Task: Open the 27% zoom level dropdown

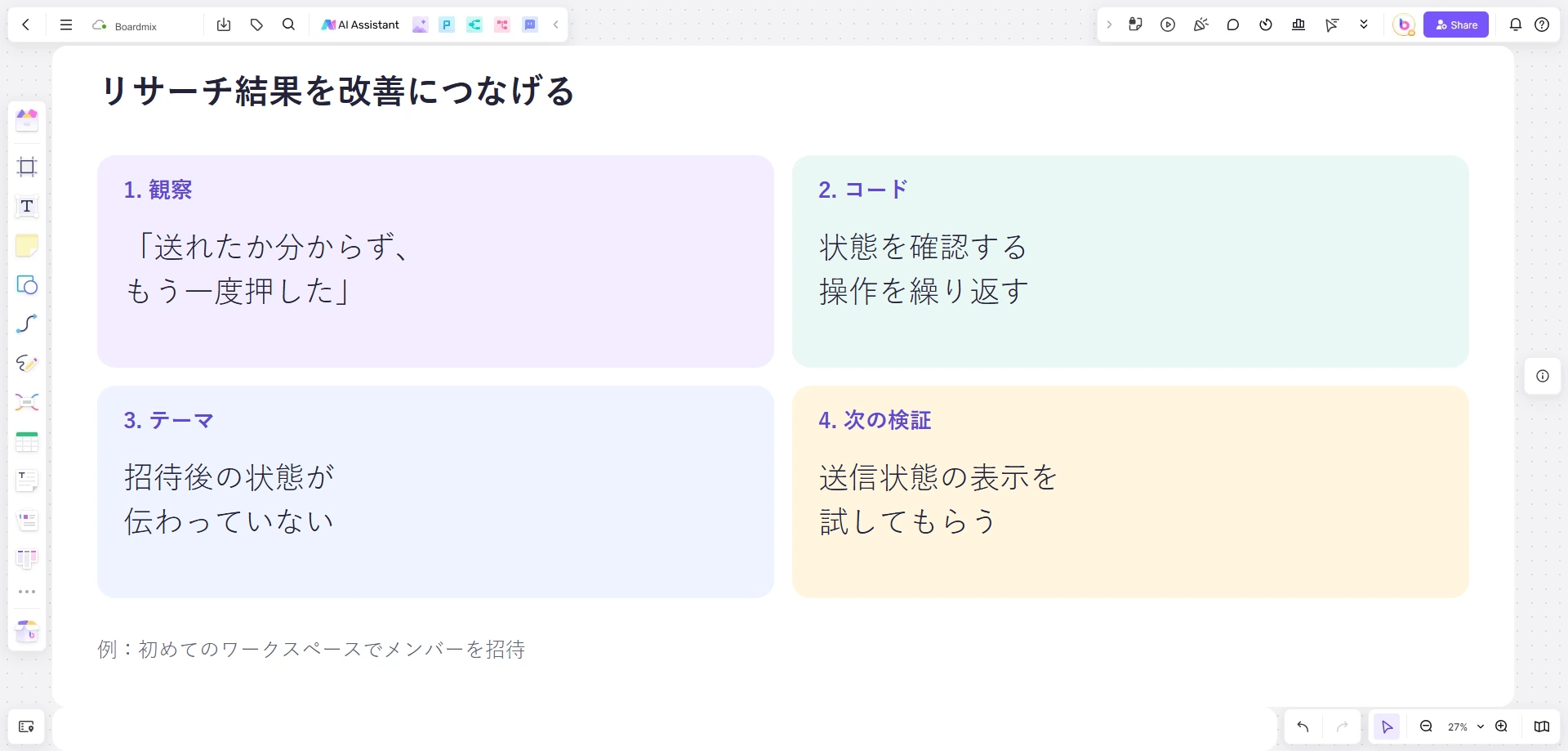Action: tap(1465, 726)
